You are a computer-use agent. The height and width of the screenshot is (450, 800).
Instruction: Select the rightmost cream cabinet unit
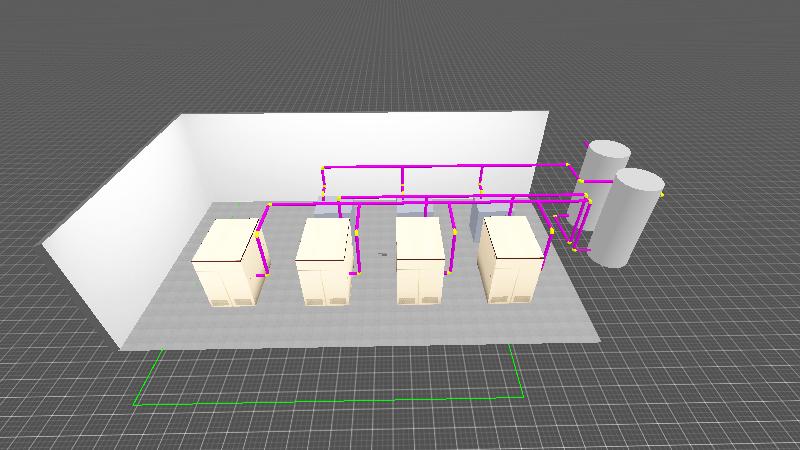click(510, 259)
